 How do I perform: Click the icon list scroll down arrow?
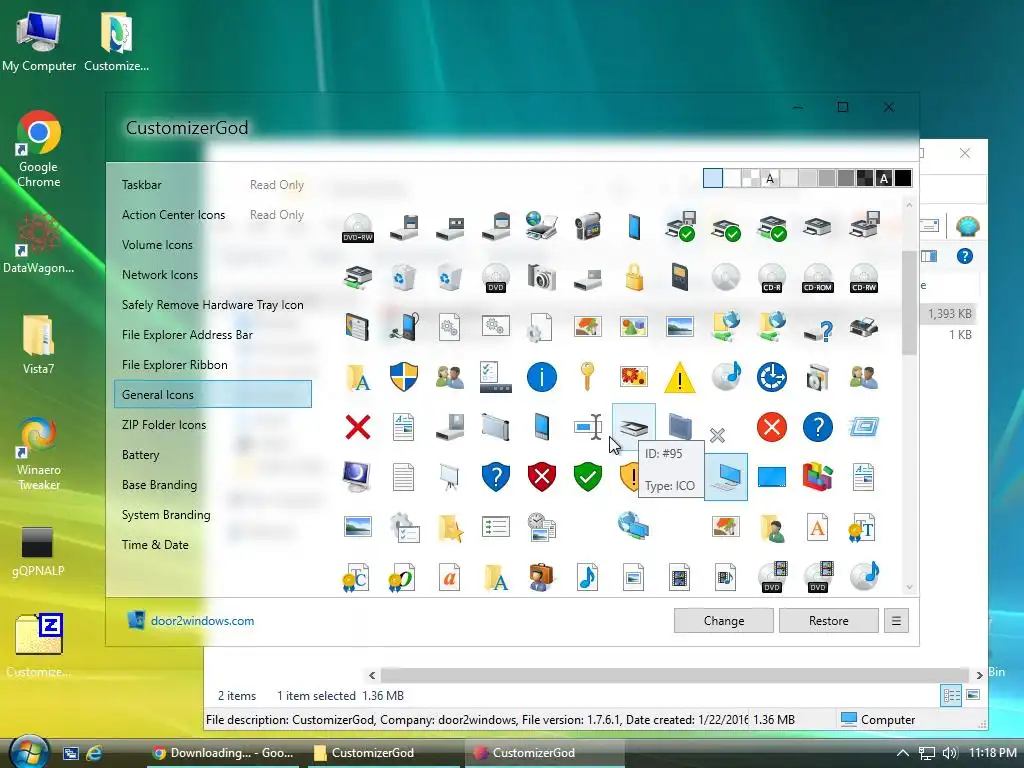(x=908, y=587)
